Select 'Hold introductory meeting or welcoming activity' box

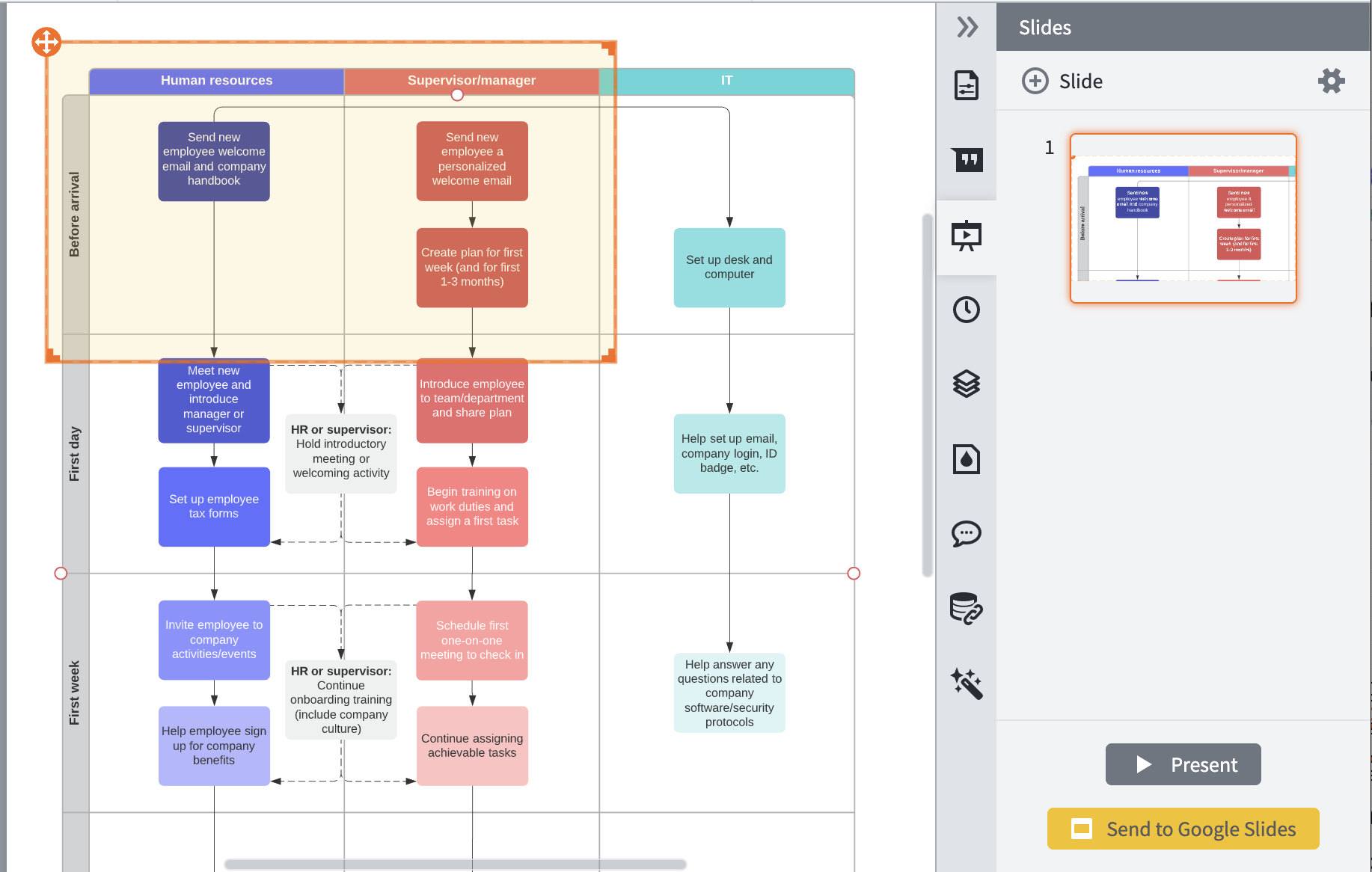[x=341, y=454]
